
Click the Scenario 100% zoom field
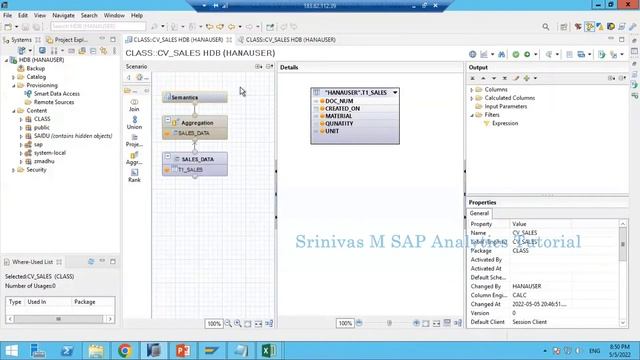click(214, 324)
